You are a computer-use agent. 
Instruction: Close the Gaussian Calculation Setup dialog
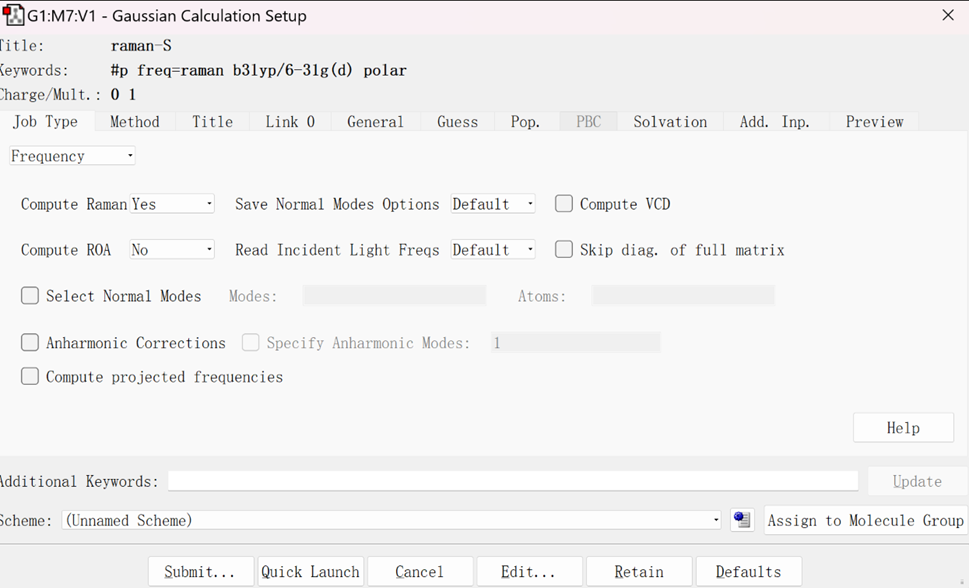click(x=948, y=15)
